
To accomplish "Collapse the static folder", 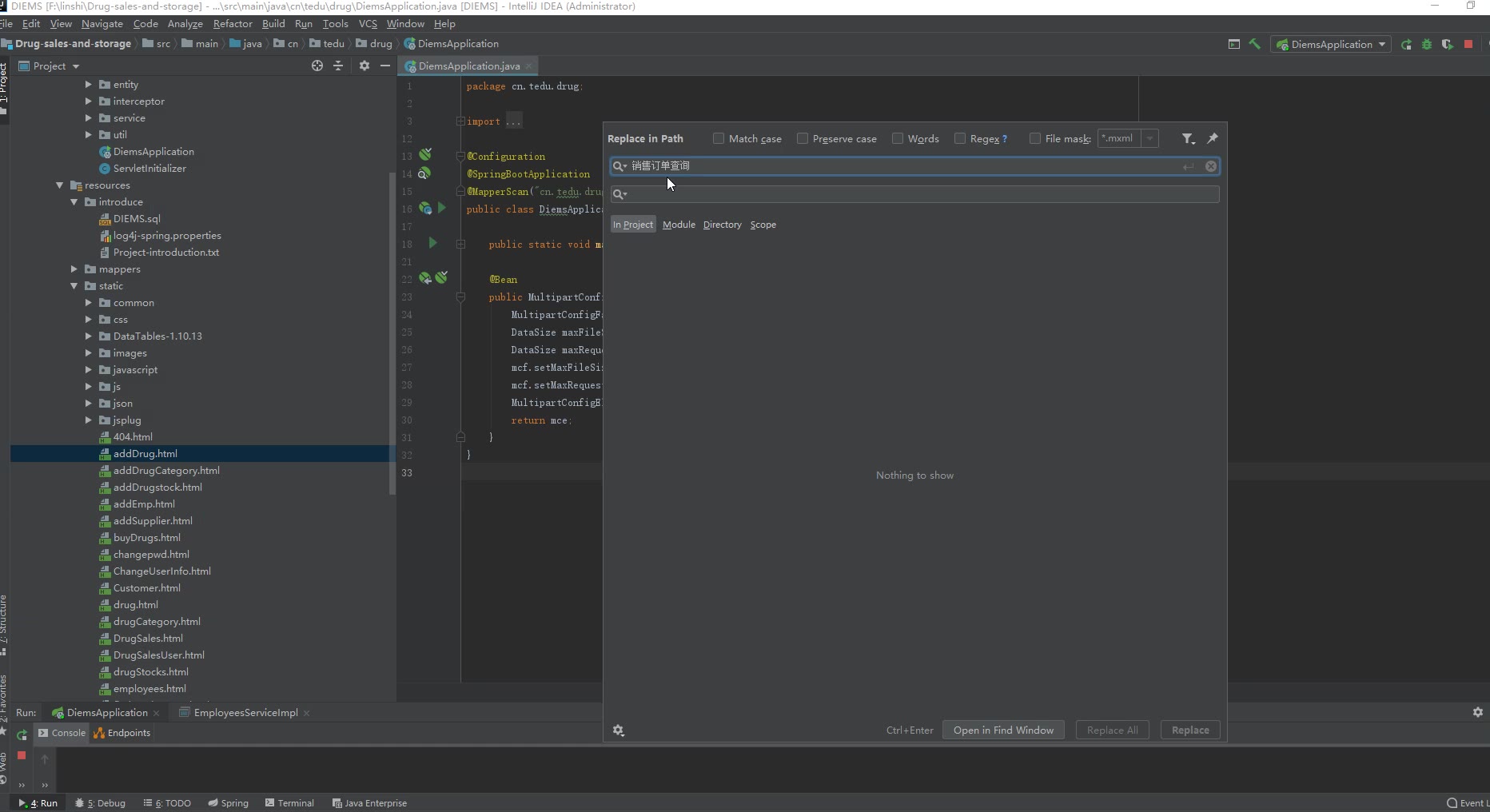I will [74, 286].
